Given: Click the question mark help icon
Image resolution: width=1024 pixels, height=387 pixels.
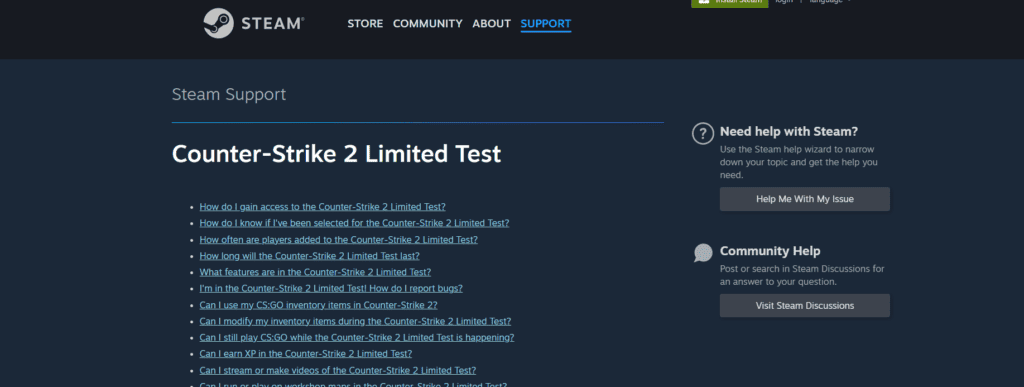Looking at the screenshot, I should click(x=703, y=134).
